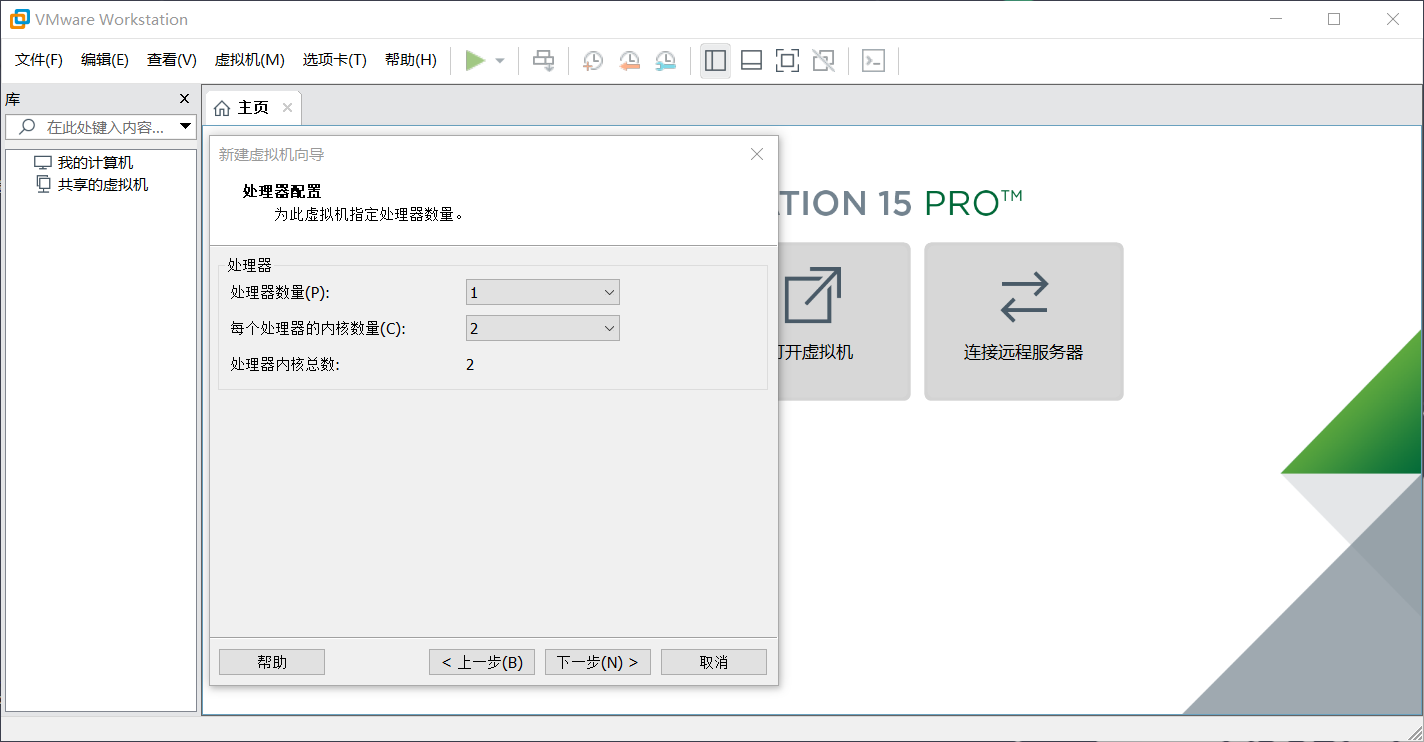This screenshot has width=1424, height=742.
Task: Toggle the library sidebar view icon
Action: click(x=715, y=61)
